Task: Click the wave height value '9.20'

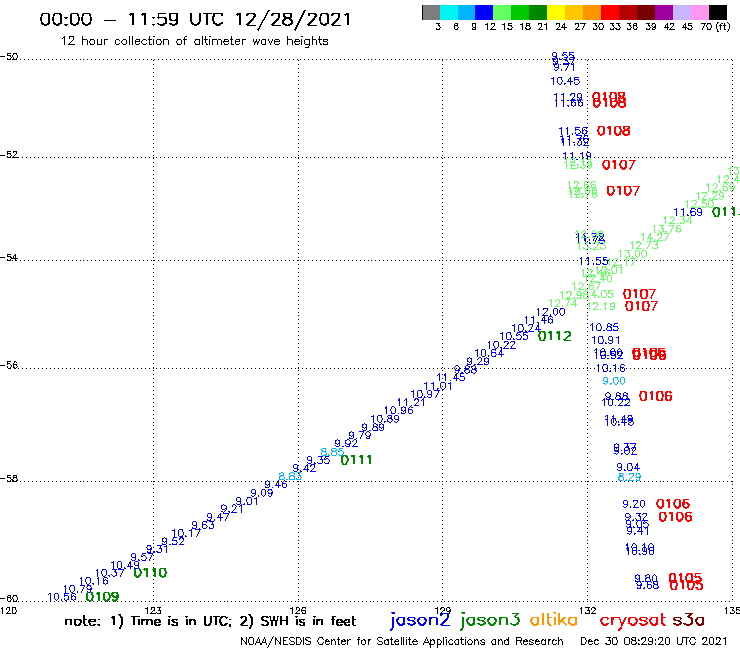Action: [634, 504]
